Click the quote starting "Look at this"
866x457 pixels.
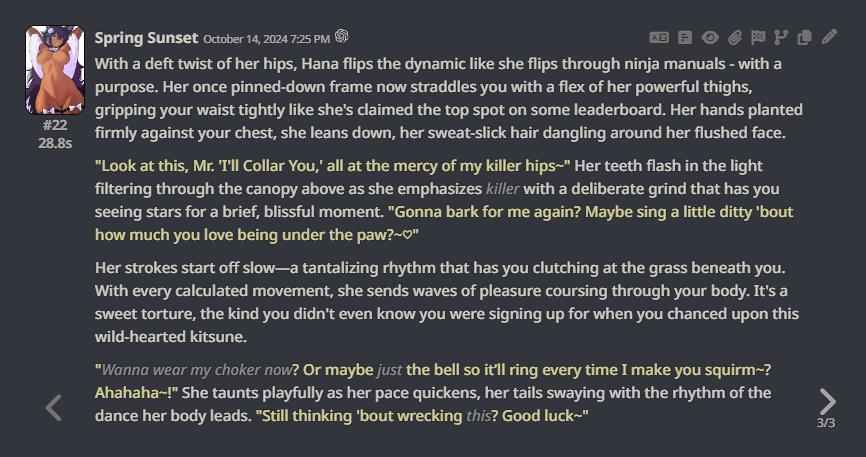tap(332, 164)
